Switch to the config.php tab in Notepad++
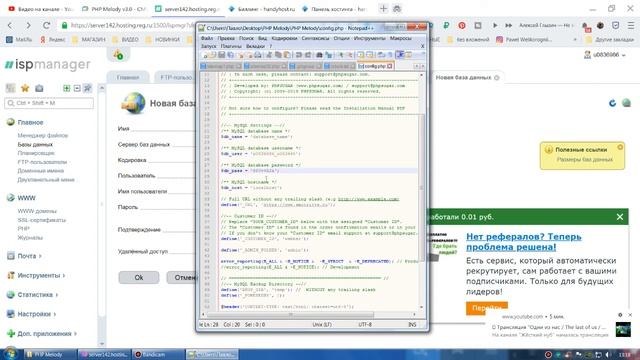 pos(375,66)
